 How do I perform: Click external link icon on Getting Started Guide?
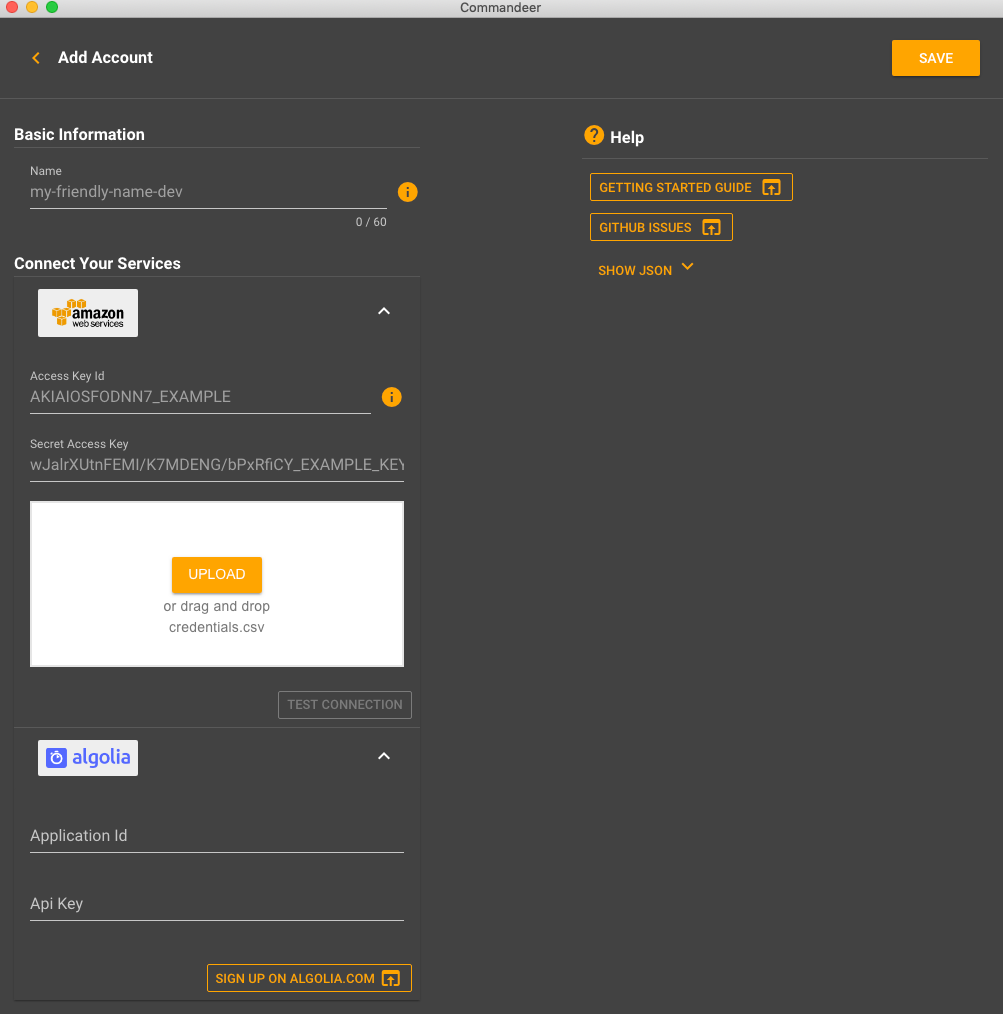tap(771, 188)
